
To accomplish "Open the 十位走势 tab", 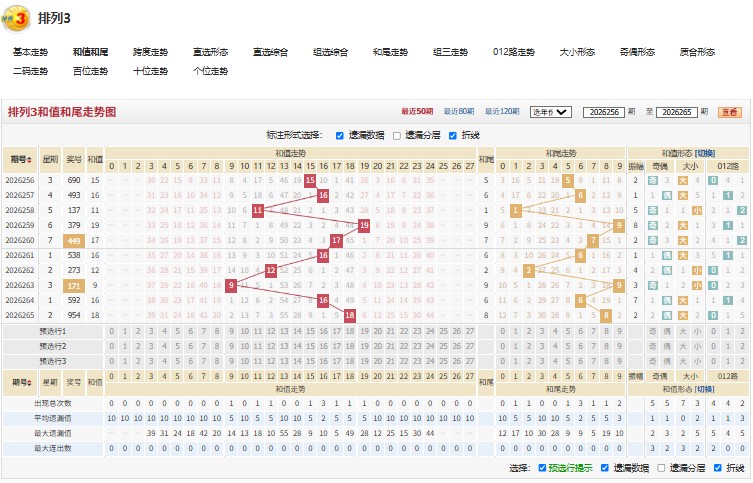I will (x=150, y=71).
